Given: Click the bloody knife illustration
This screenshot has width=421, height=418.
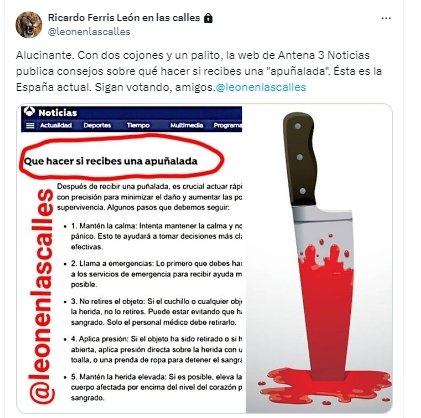Looking at the screenshot, I should tap(319, 259).
